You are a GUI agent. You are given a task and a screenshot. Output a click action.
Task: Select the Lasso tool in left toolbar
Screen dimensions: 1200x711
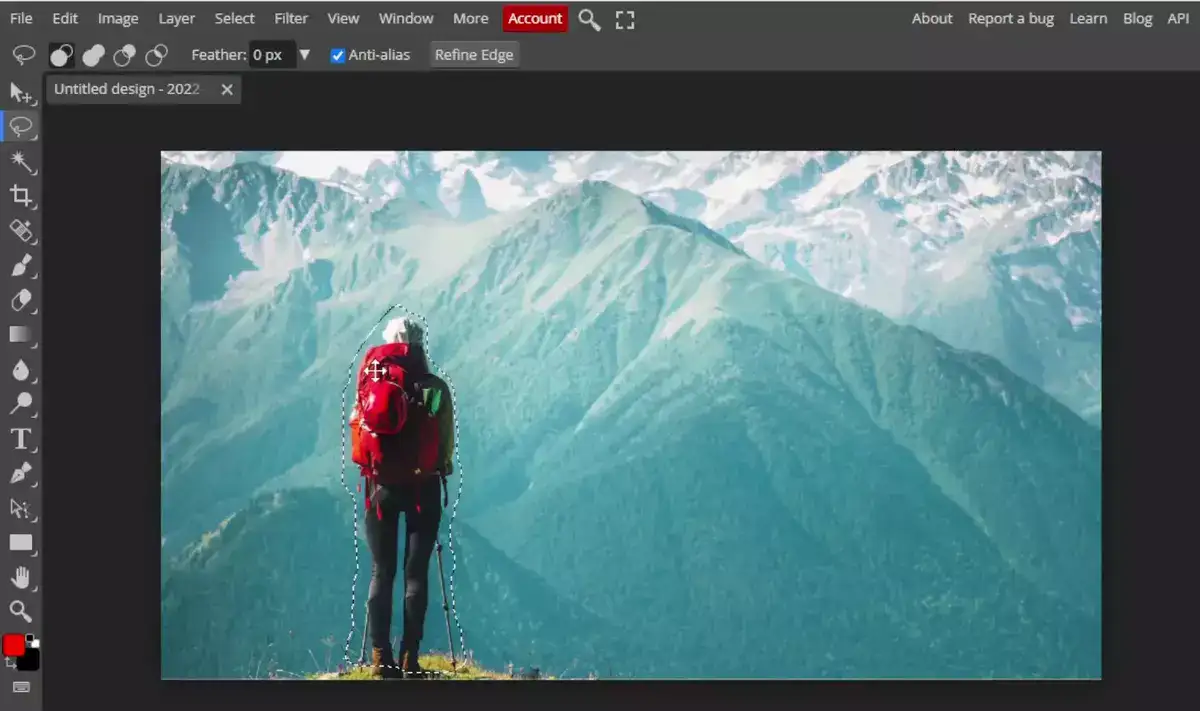(21, 127)
